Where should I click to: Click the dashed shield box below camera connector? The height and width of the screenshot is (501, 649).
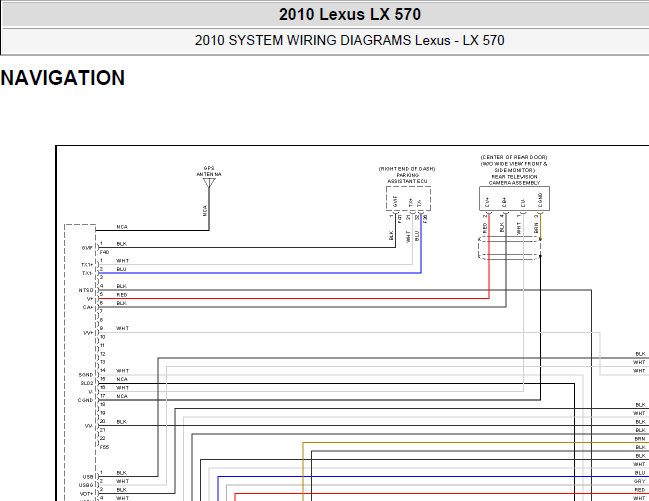tap(510, 248)
